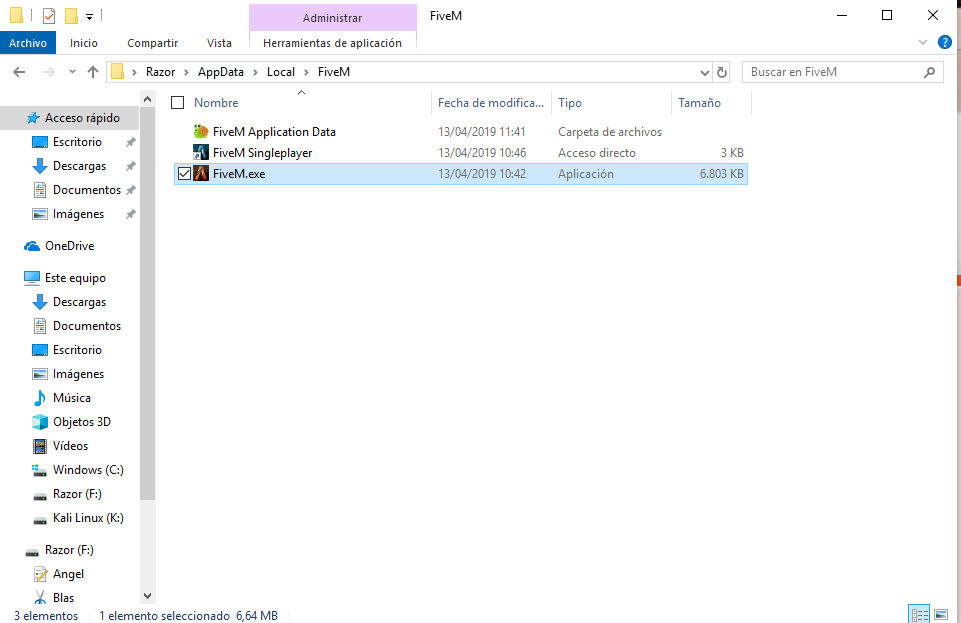961x623 pixels.
Task: Click navigation pane scroll up arrow
Action: (147, 99)
